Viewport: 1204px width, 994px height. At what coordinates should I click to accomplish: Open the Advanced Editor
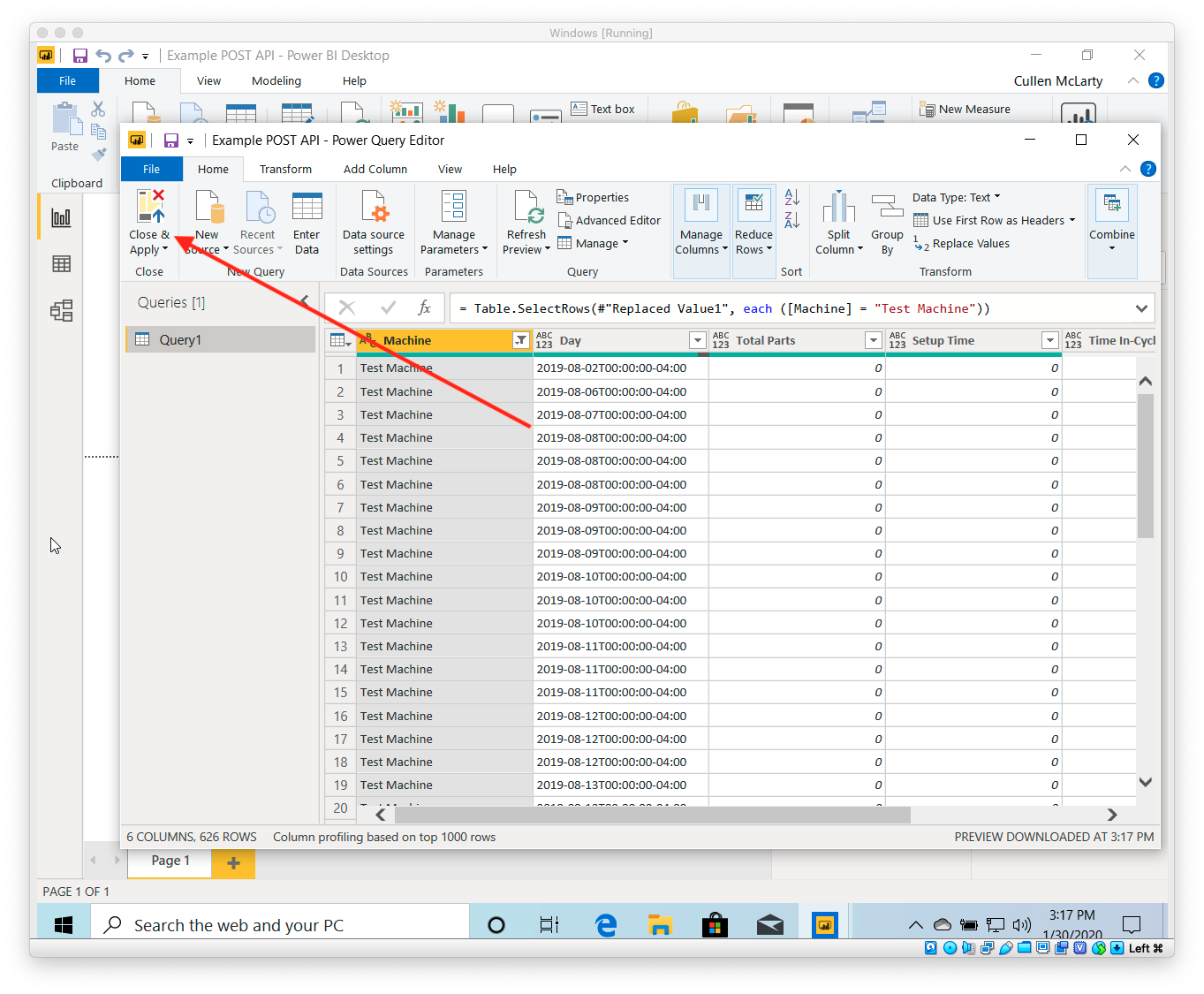(609, 220)
